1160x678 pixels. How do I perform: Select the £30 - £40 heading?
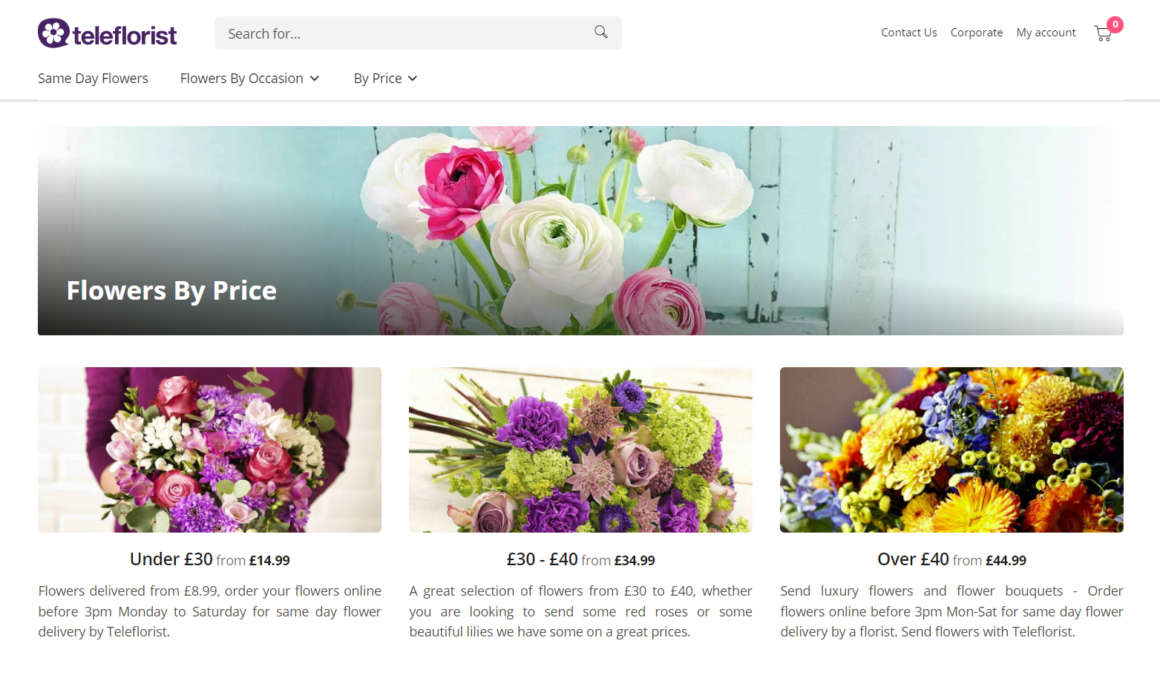(x=542, y=559)
